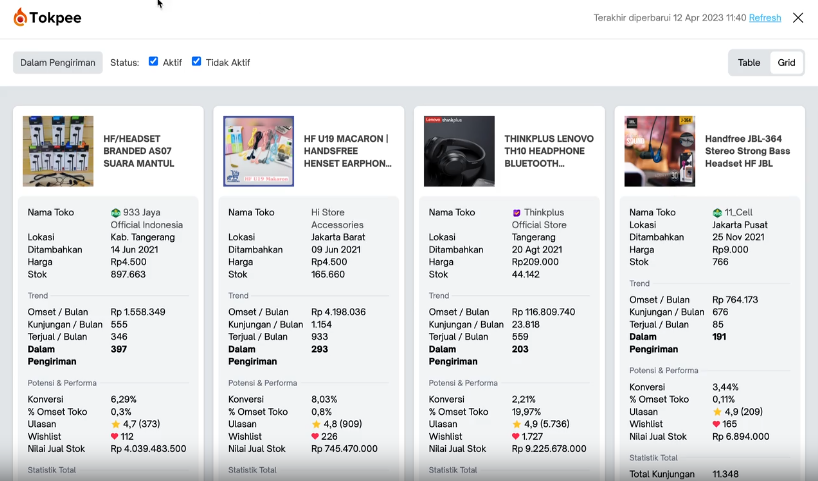Click Nilai Jual Stok Rp 4.039.483.500

[x=148, y=449]
